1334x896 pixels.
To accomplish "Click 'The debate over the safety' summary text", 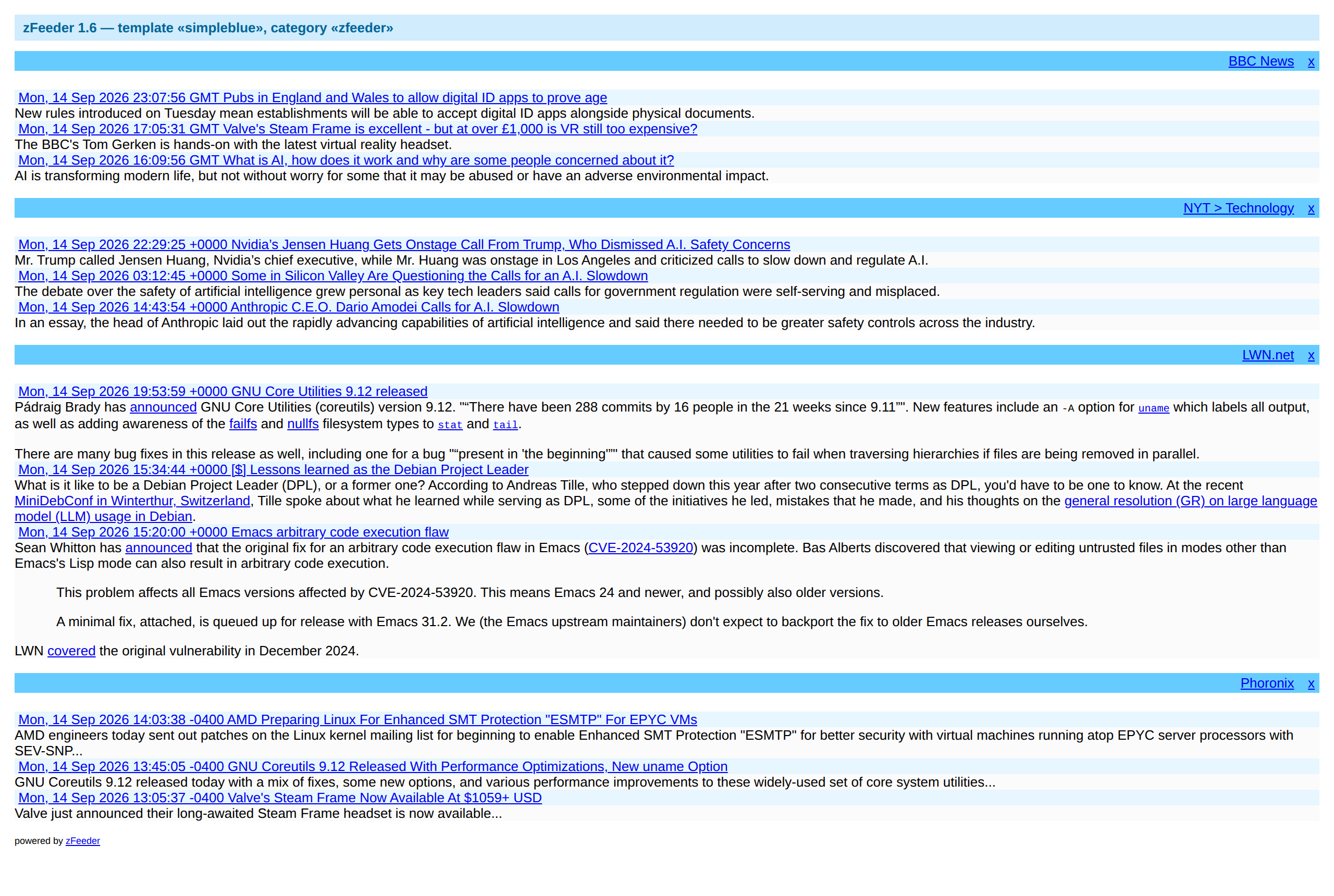I will coord(477,292).
